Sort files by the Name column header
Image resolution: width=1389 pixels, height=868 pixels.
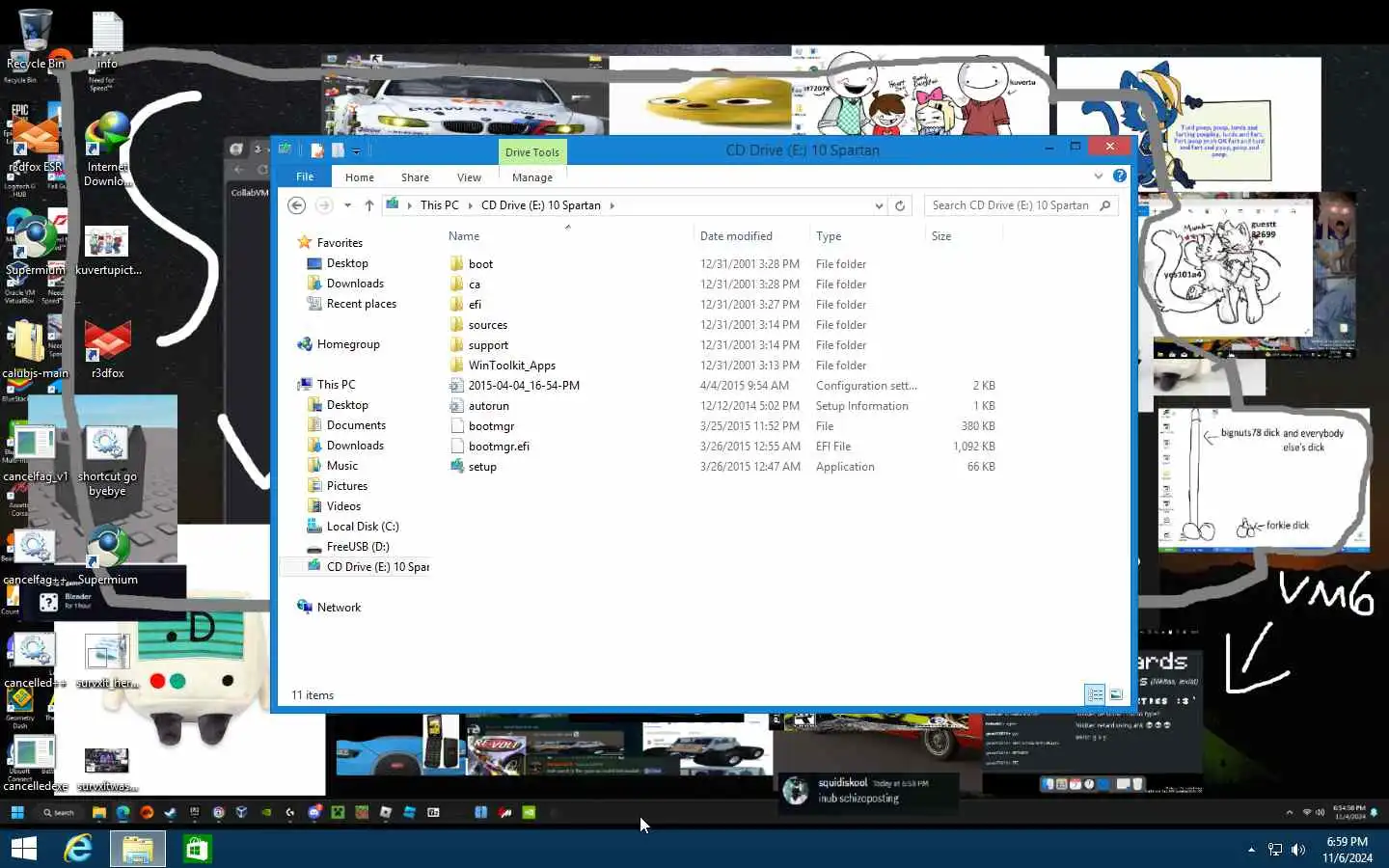[569, 236]
